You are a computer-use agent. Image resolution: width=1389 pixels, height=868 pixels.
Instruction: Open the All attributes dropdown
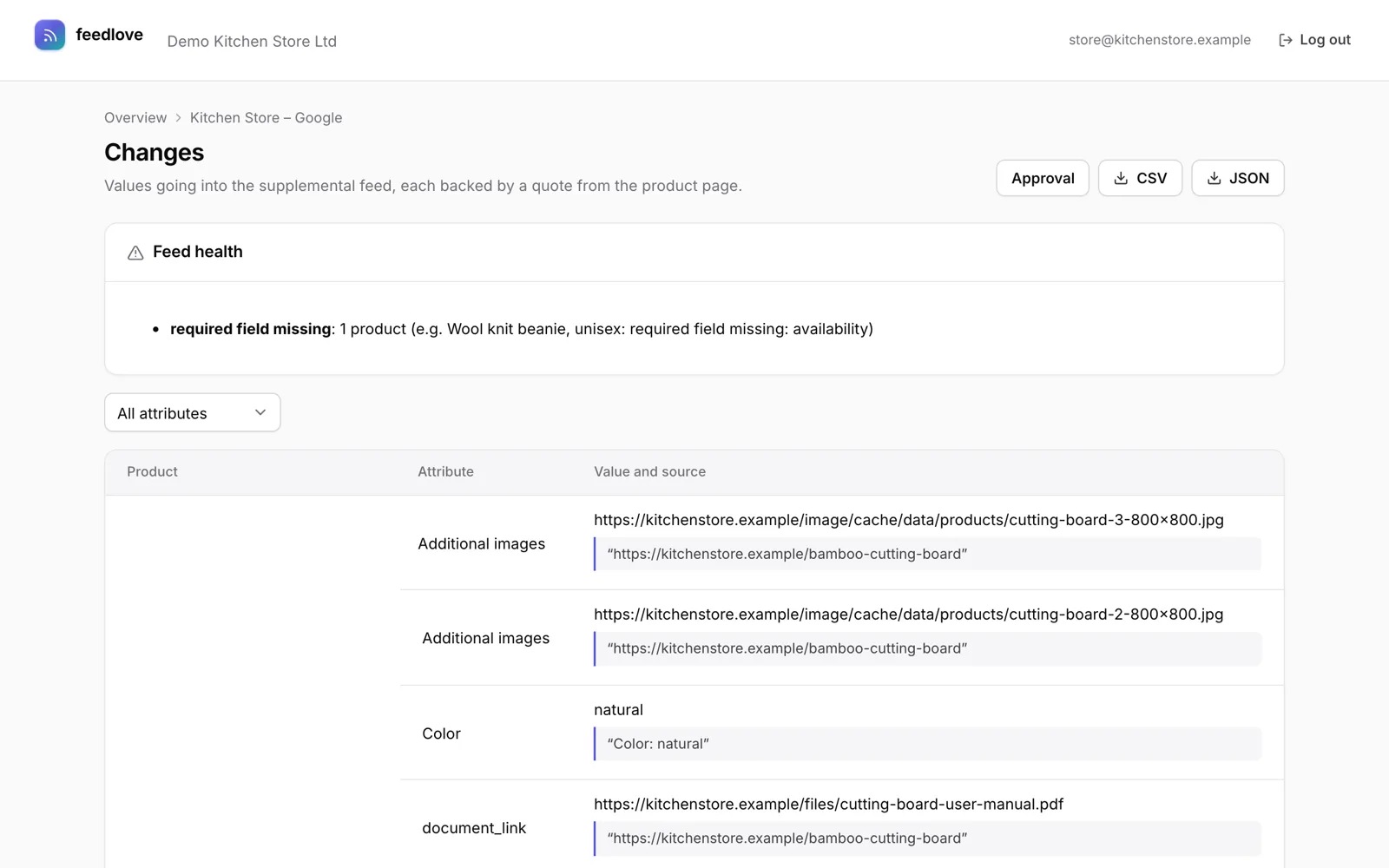[193, 412]
